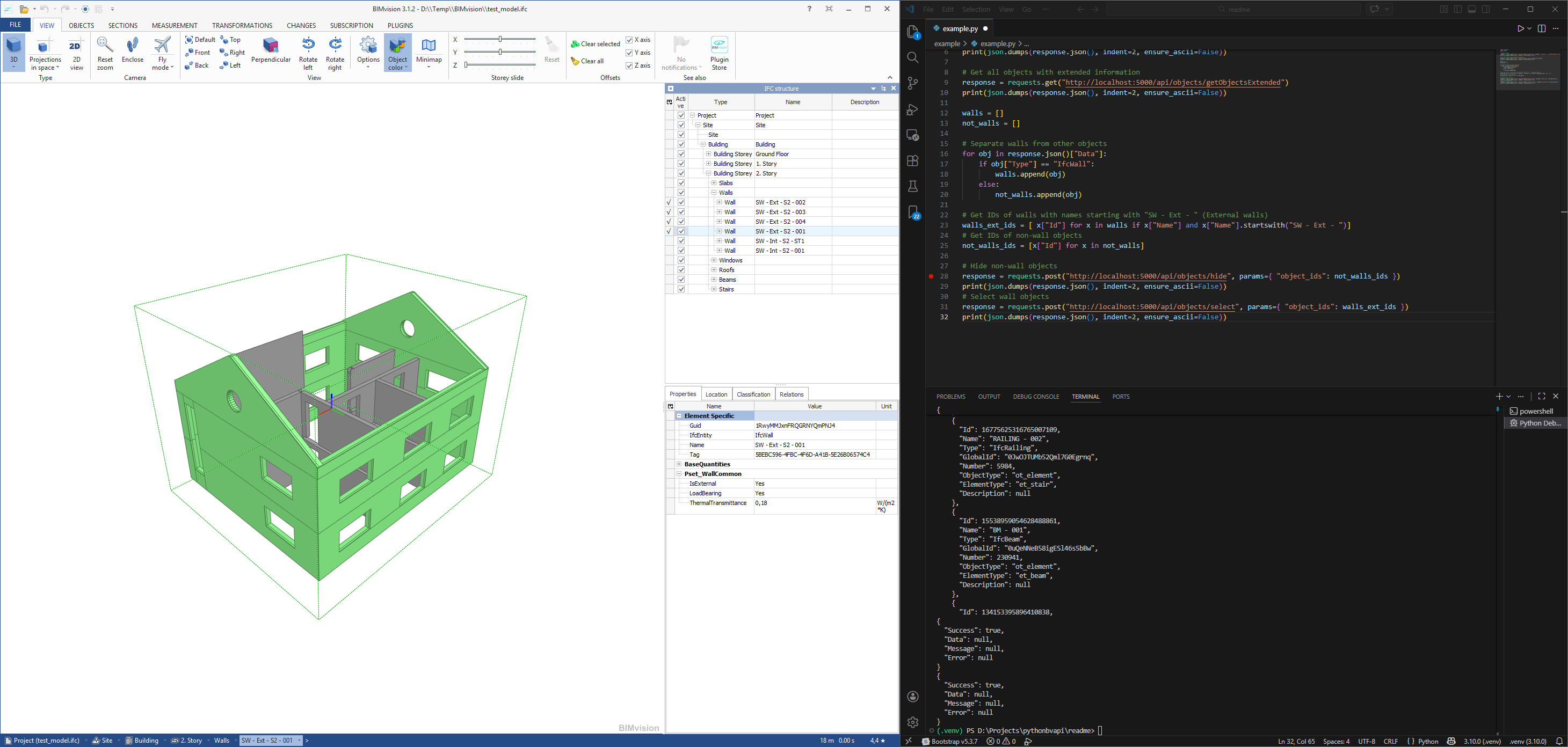Adjust the X storey slide slider

(500, 40)
